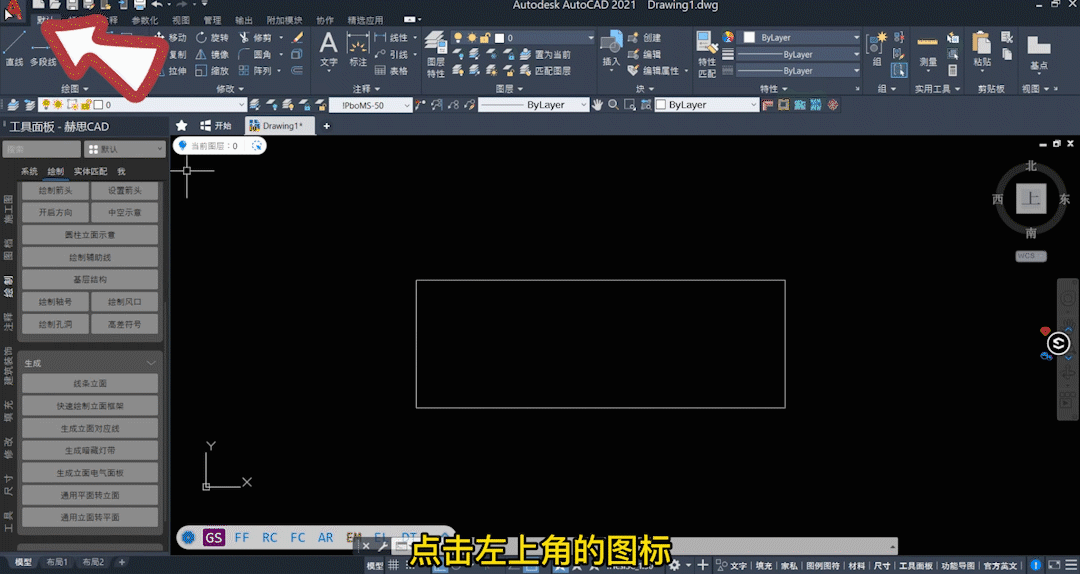Open 默认 dropdown in tool panel
The image size is (1080, 574).
pos(125,149)
